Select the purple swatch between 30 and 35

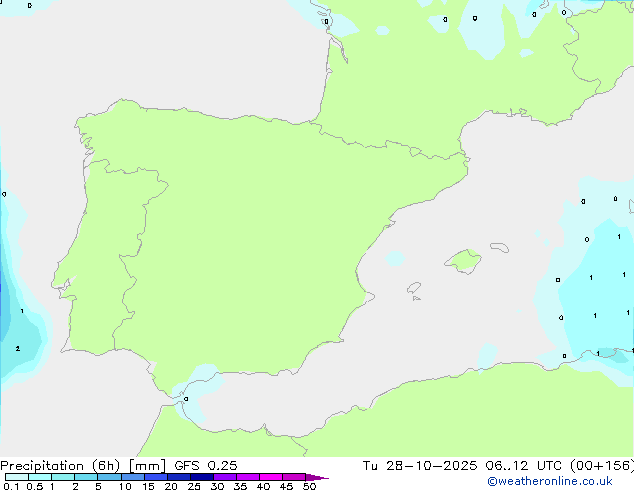pos(224,477)
